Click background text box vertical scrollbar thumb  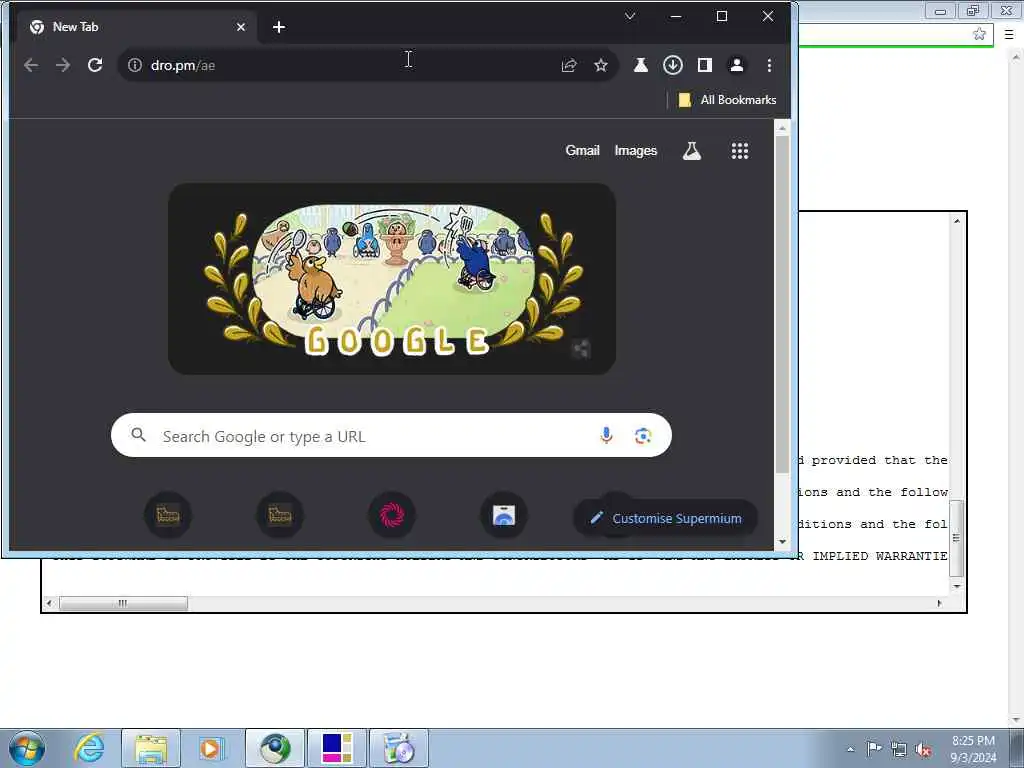point(957,538)
